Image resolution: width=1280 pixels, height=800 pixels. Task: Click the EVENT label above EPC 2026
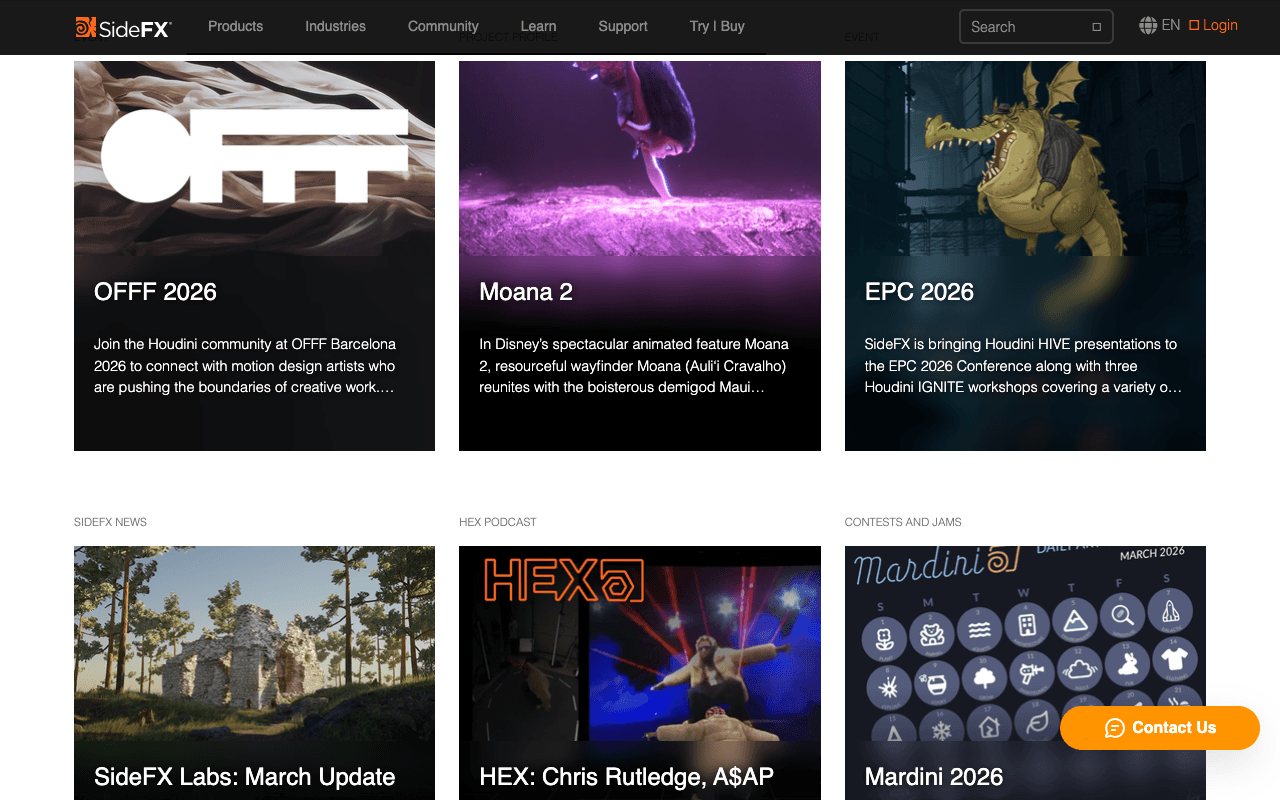(x=862, y=37)
